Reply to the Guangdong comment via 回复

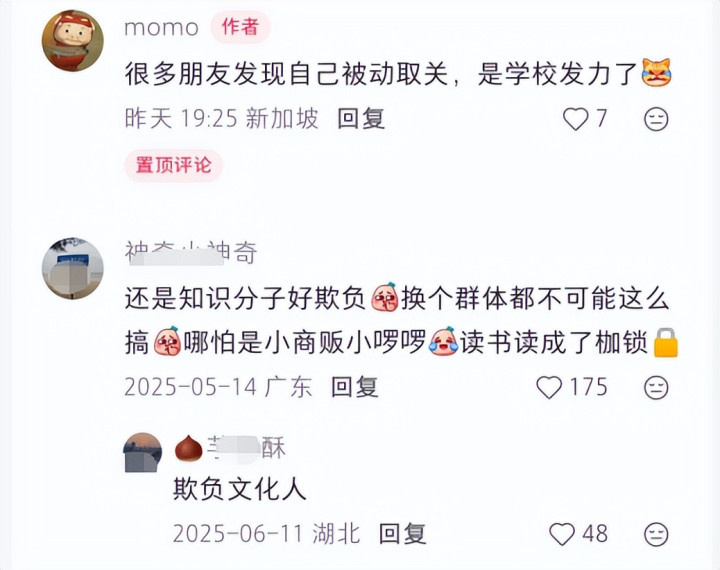354,387
